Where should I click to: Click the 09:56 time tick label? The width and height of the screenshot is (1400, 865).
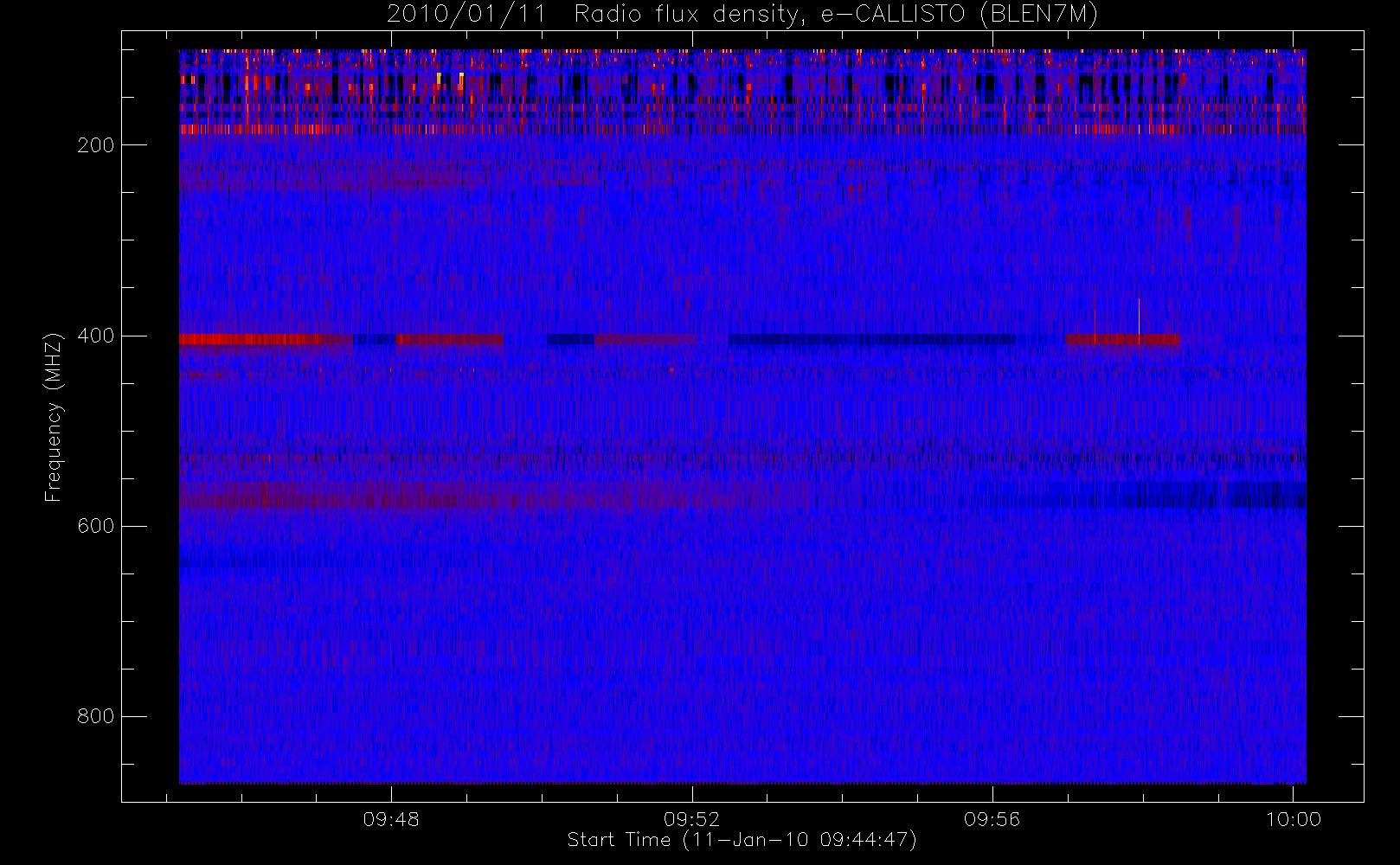click(992, 818)
